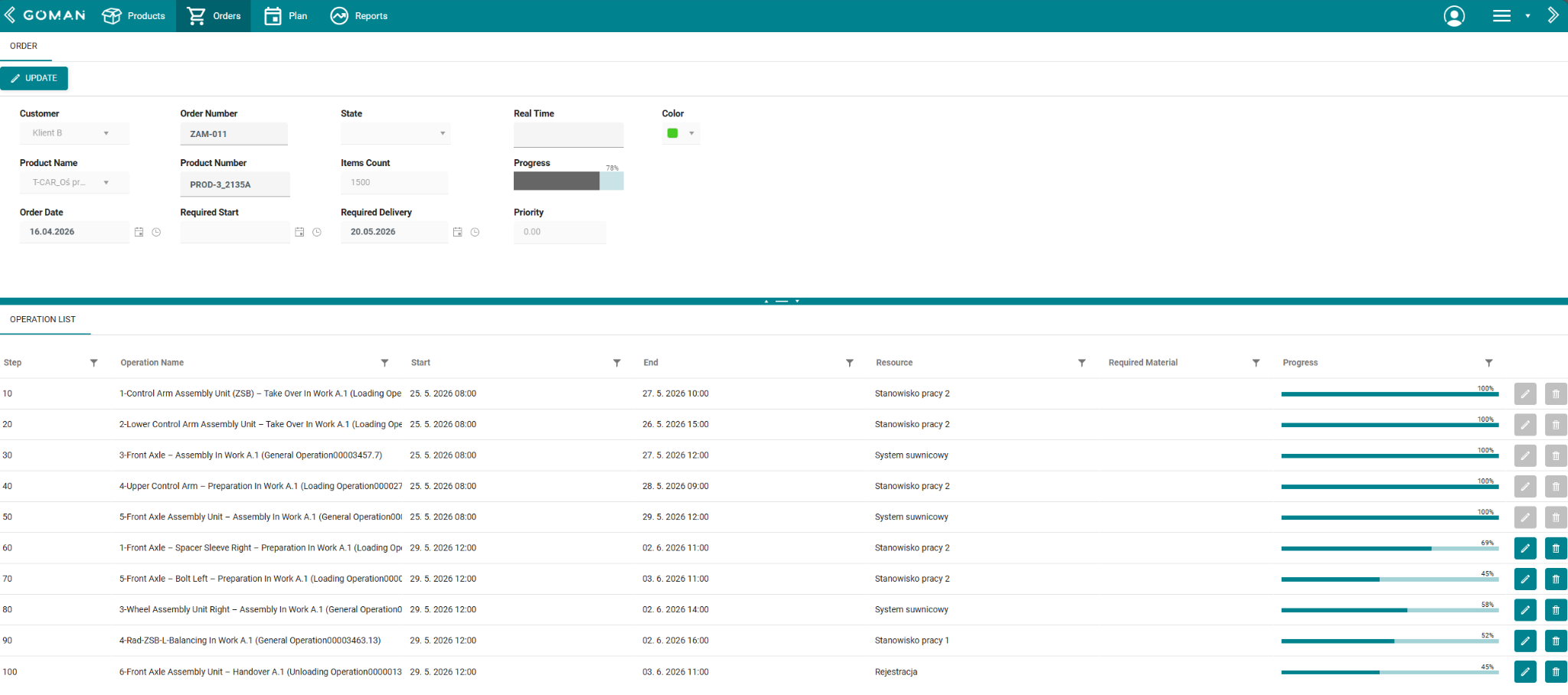This screenshot has height=695, width=1568.
Task: Filter the Start column
Action: 616,363
